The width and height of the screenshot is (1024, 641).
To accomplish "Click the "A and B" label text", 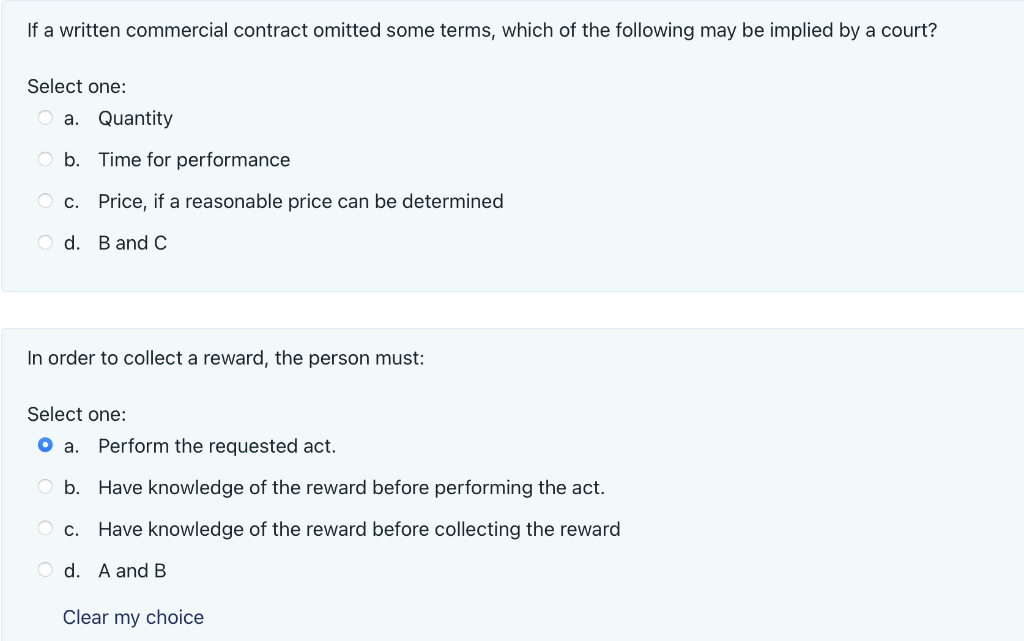I will [132, 571].
